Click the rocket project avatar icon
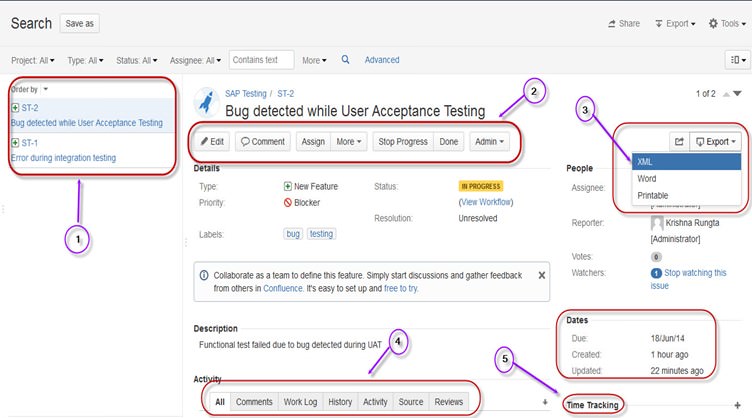The width and height of the screenshot is (752, 418). point(207,100)
